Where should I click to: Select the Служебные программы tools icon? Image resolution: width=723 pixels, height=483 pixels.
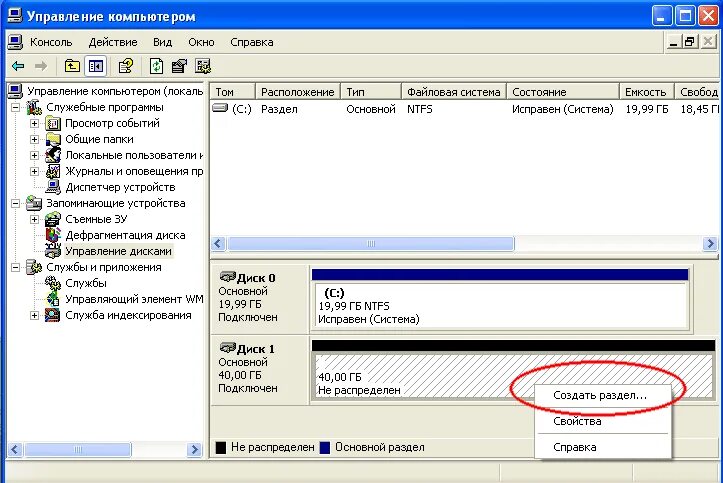[x=34, y=107]
